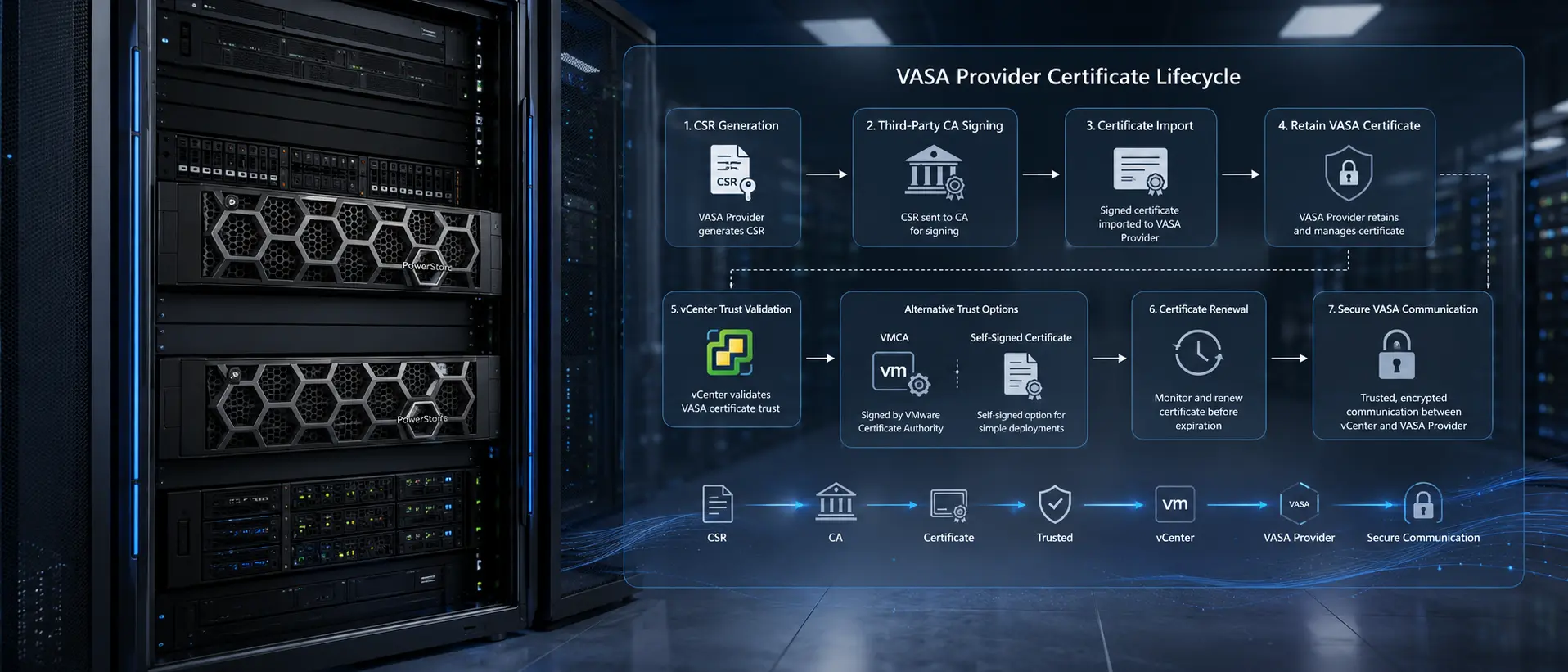1568x672 pixels.
Task: Click "Signed certificate imported to VASA Provider" text
Action: [1139, 224]
